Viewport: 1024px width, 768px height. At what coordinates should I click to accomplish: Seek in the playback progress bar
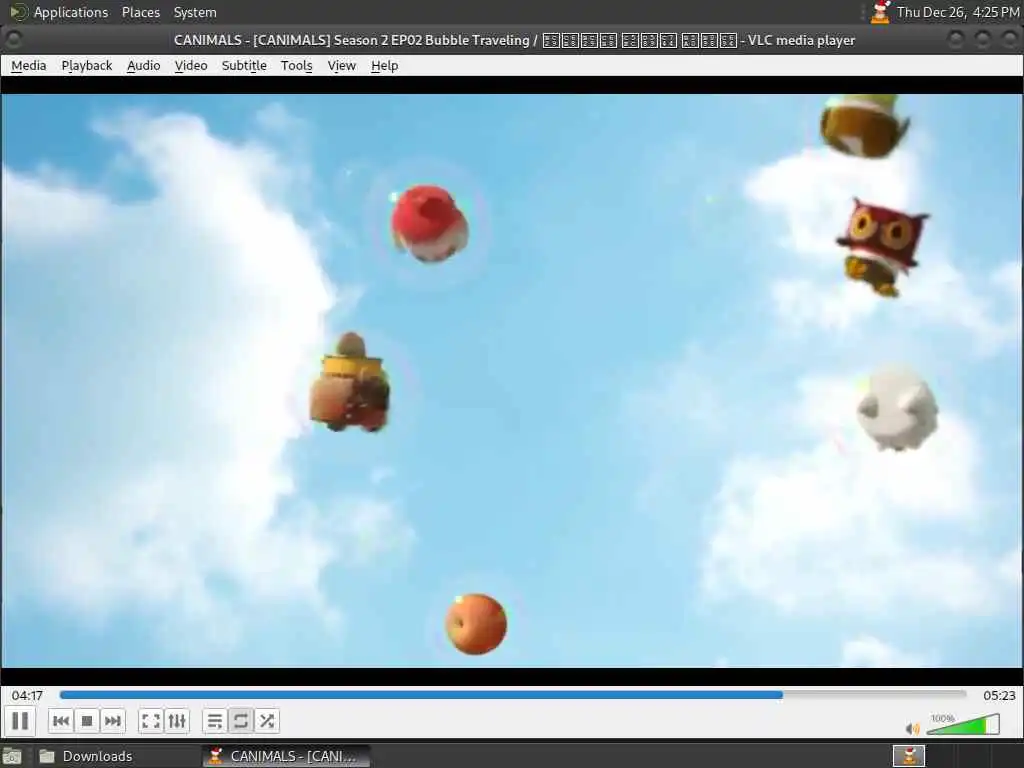pos(513,695)
